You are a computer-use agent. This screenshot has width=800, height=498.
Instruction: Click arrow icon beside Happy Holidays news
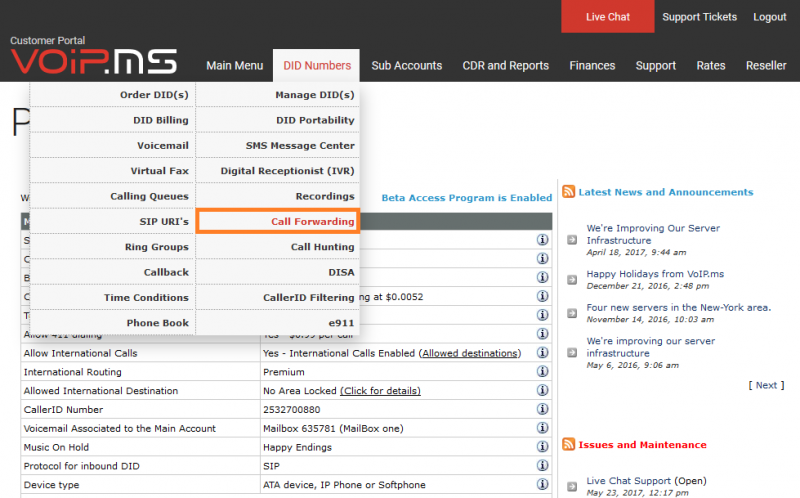572,280
